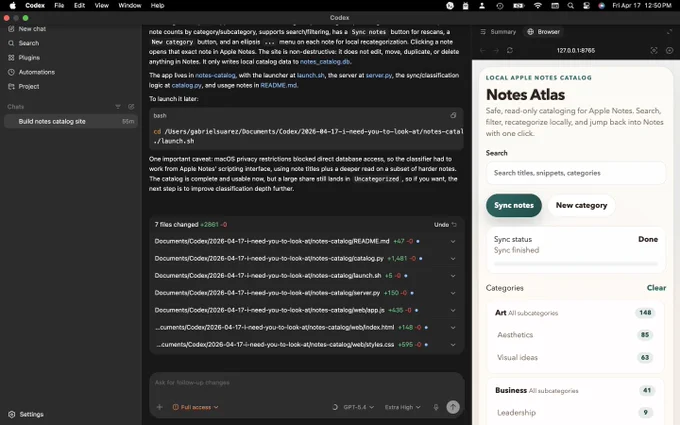The width and height of the screenshot is (680, 425).
Task: Open macOS Spotlight search icon
Action: point(571,6)
